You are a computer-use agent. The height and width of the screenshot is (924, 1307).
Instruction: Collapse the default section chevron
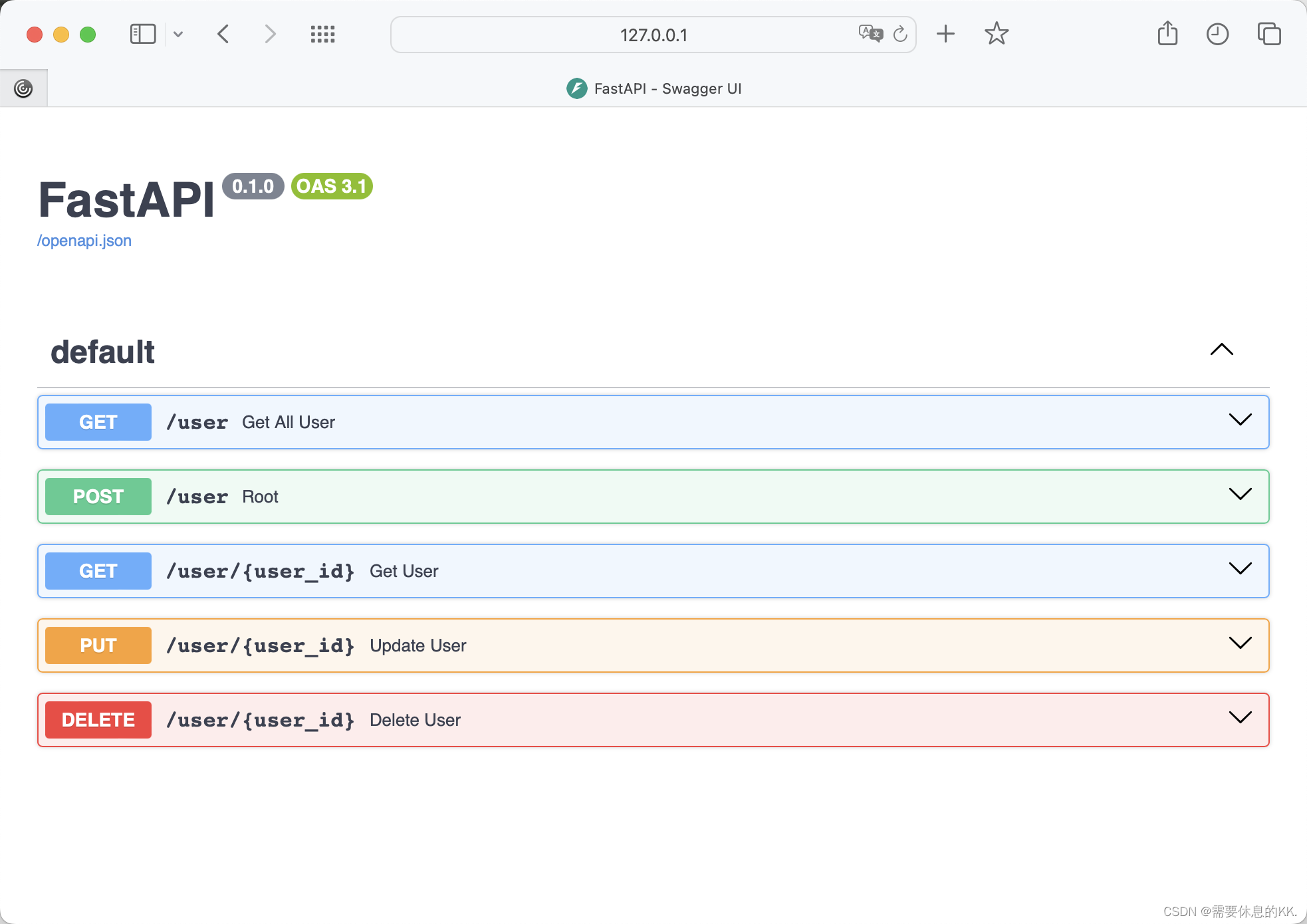click(x=1222, y=350)
